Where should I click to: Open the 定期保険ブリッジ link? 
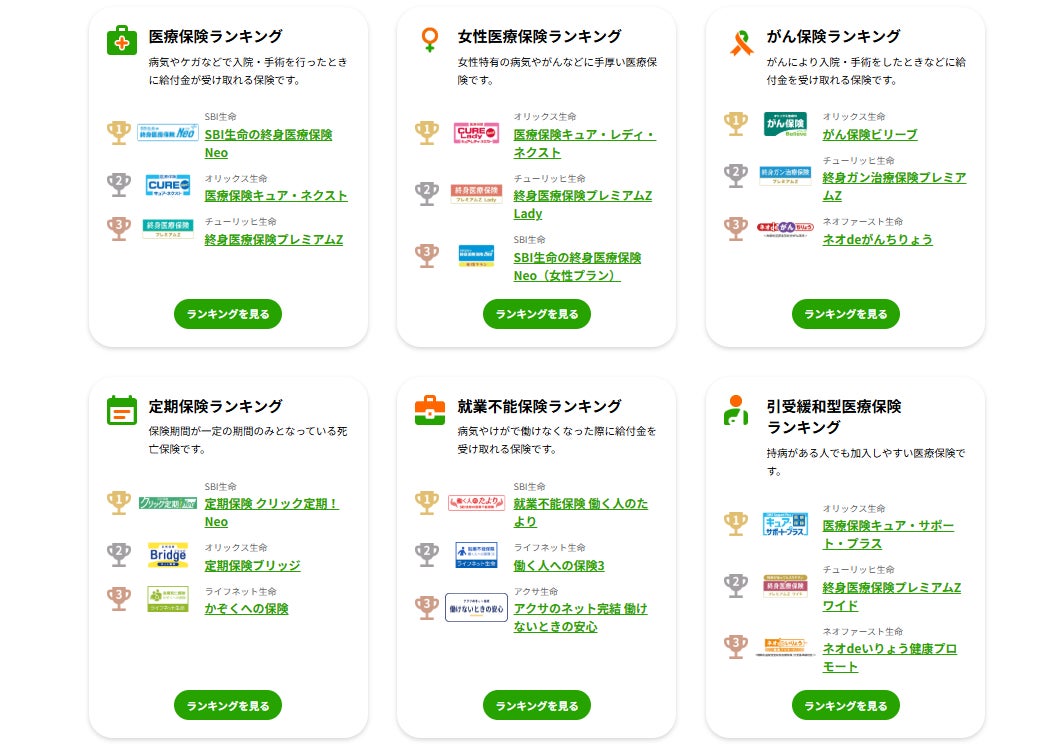tap(252, 565)
